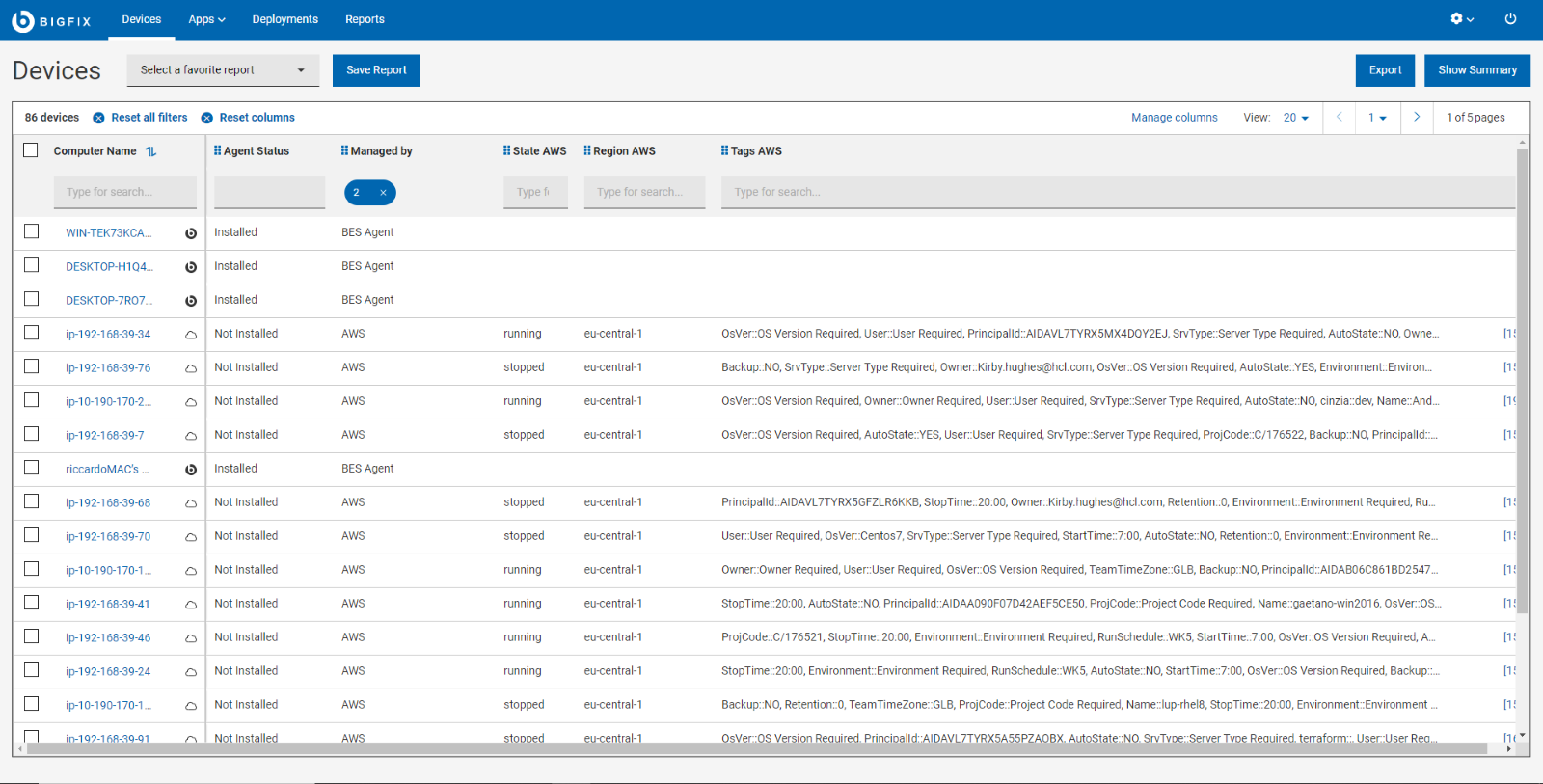Open the Select a favorite report dropdown

223,70
